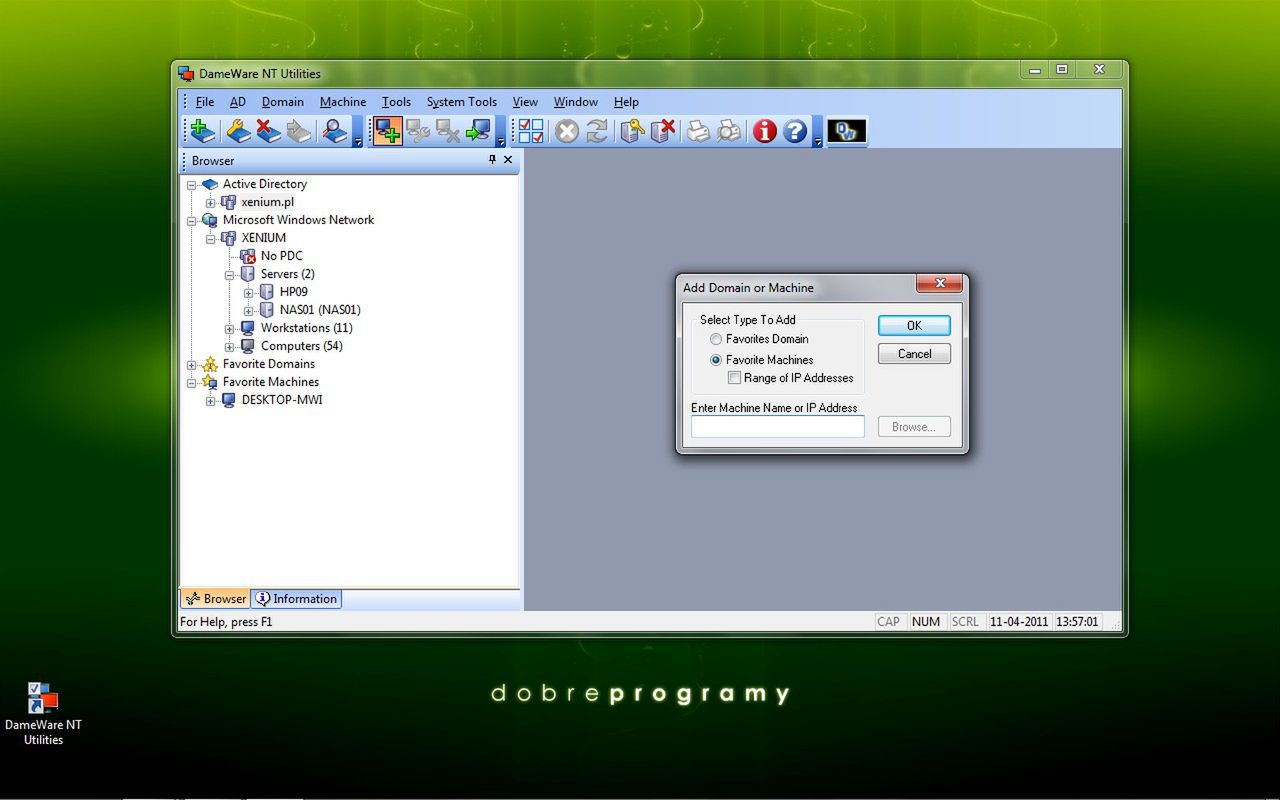
Task: Click the 11-04-2011 date in status bar
Action: coord(1019,622)
